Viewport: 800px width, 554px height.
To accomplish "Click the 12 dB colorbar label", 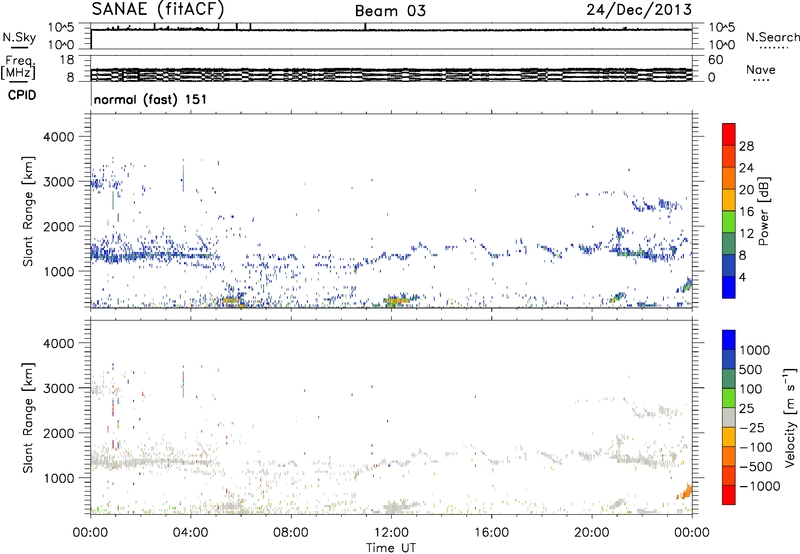I will click(746, 234).
